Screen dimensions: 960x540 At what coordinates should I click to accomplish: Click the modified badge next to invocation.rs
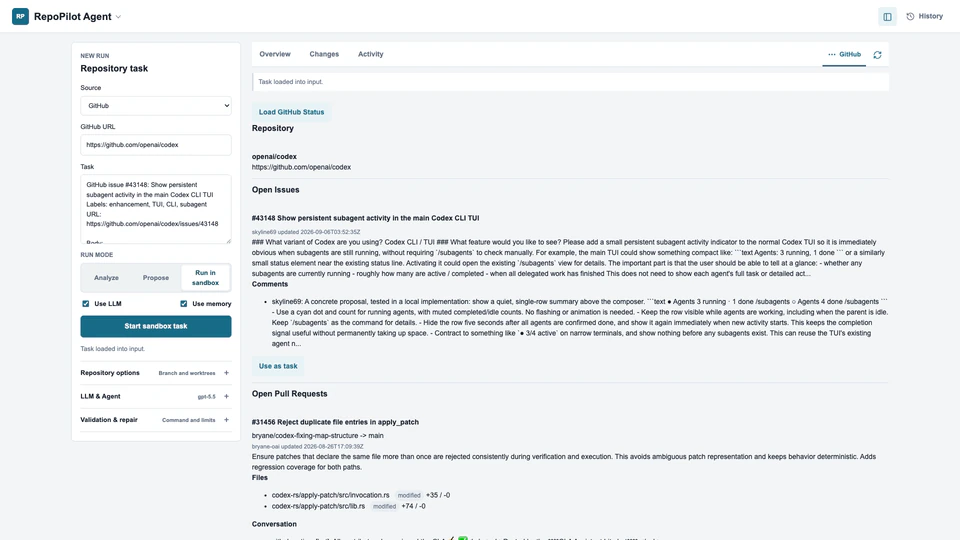point(409,495)
